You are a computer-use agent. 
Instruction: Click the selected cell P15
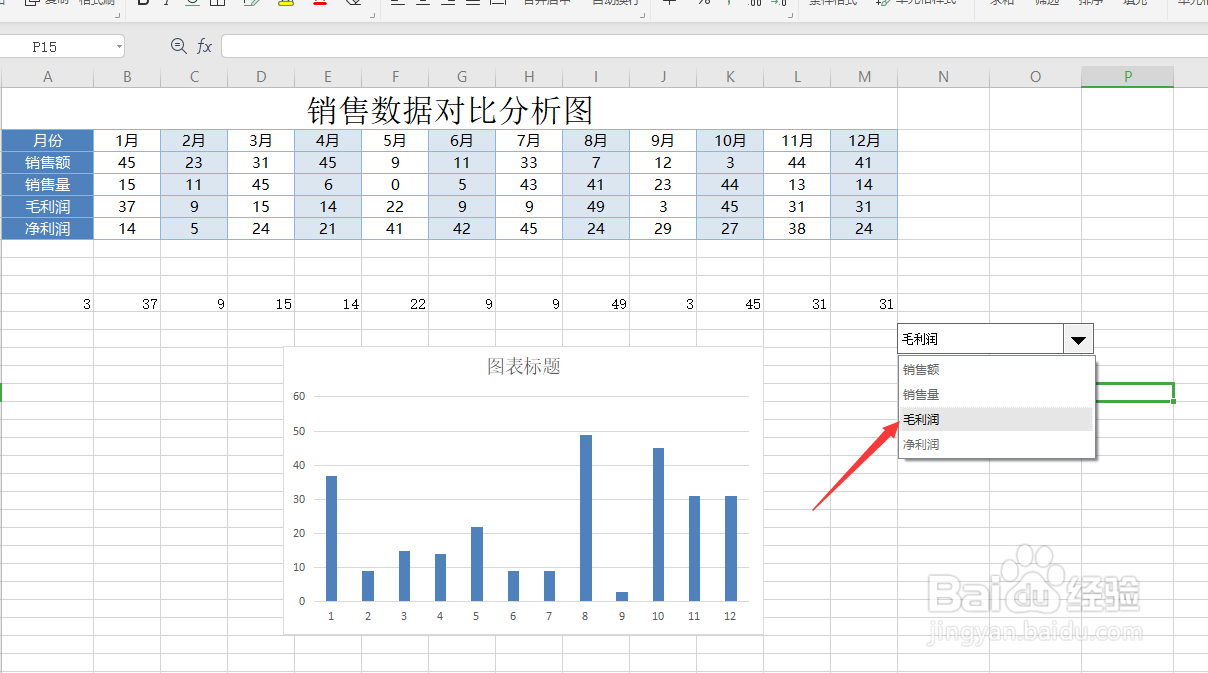tap(1127, 392)
